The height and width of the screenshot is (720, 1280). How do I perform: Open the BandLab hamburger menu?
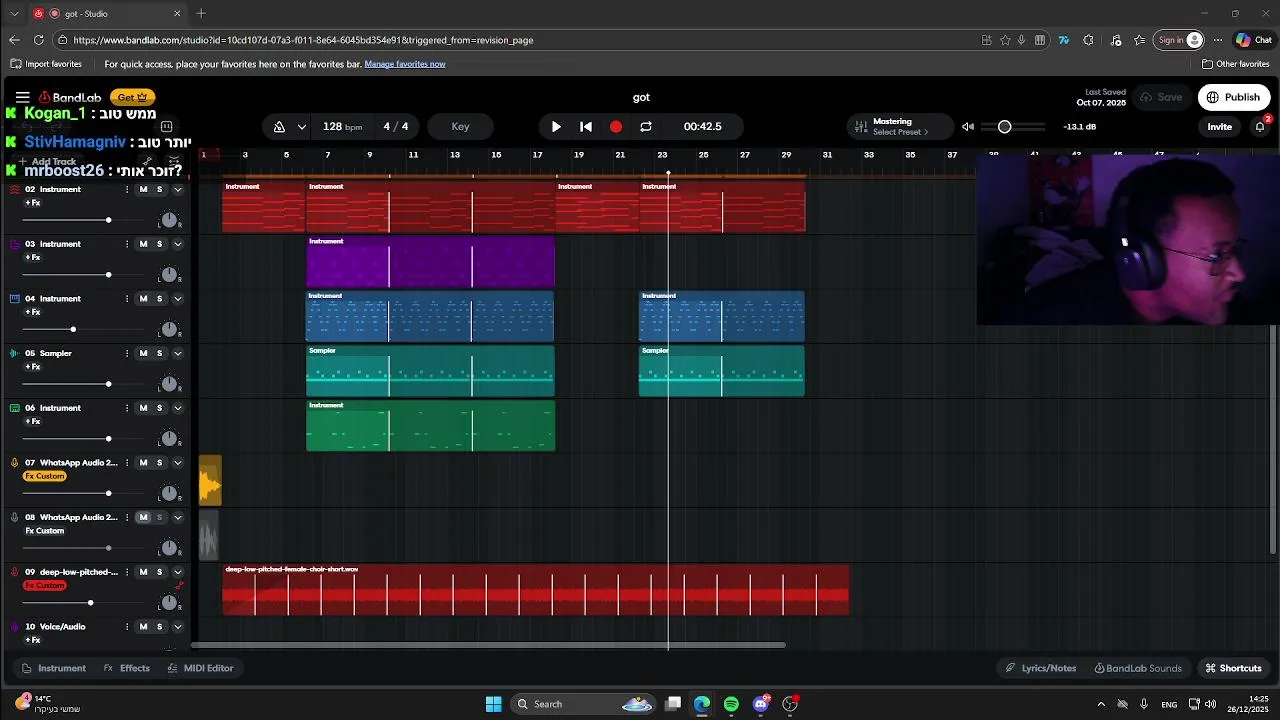click(21, 97)
